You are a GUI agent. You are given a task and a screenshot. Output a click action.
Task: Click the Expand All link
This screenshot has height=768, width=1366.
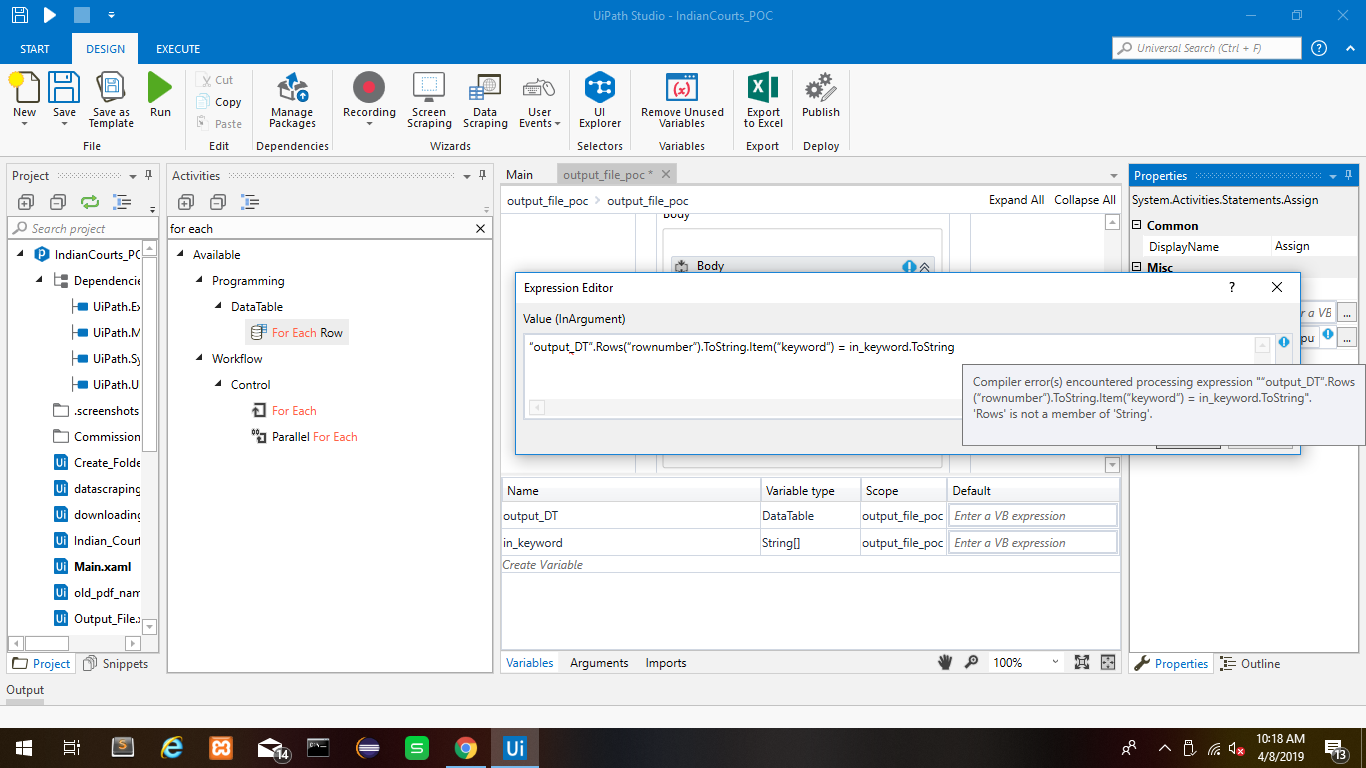[1016, 200]
